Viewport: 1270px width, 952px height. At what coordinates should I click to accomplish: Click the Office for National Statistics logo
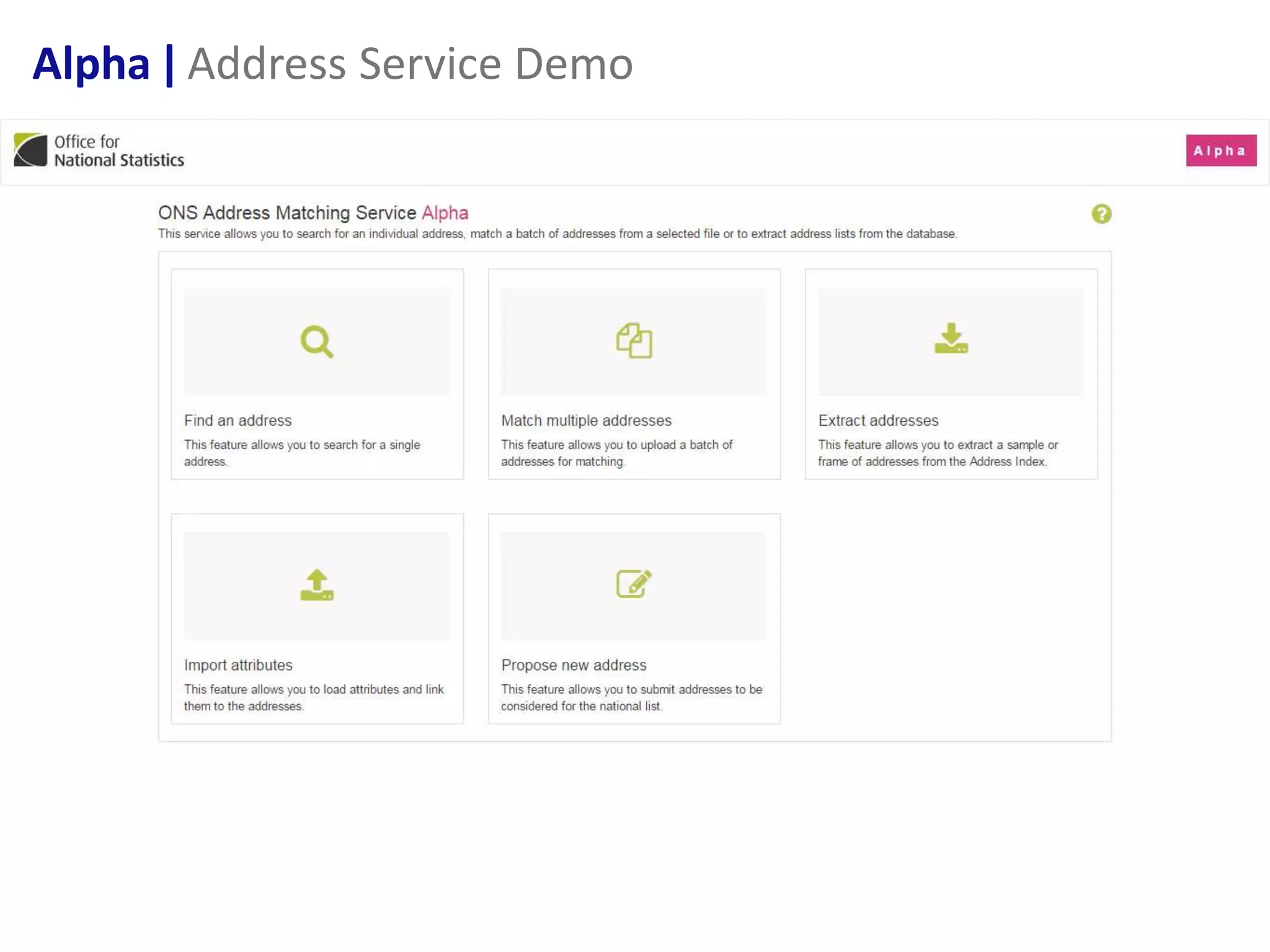coord(99,151)
